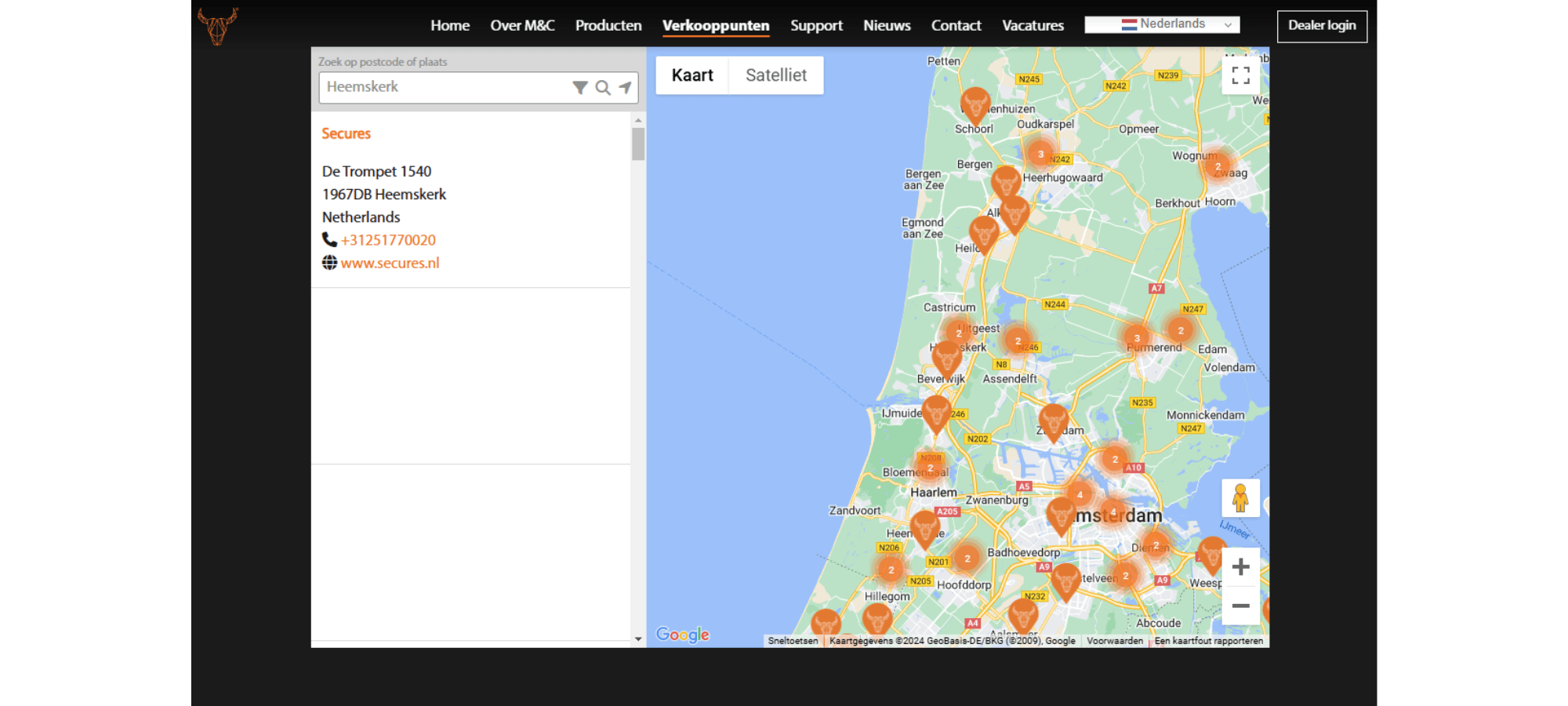Open the Nederlands language dropdown

point(1162,24)
